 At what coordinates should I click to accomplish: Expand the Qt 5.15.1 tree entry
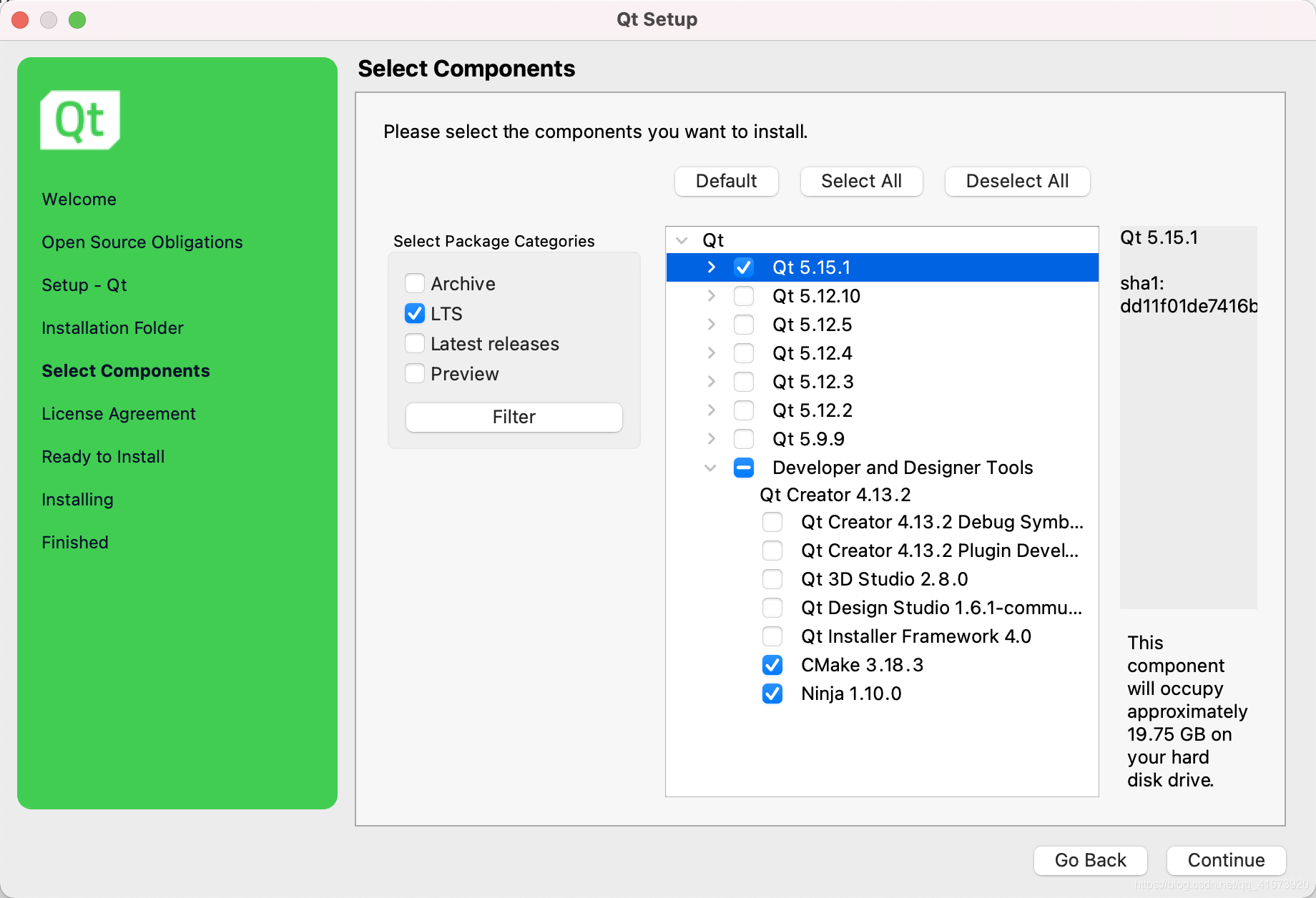click(x=712, y=267)
